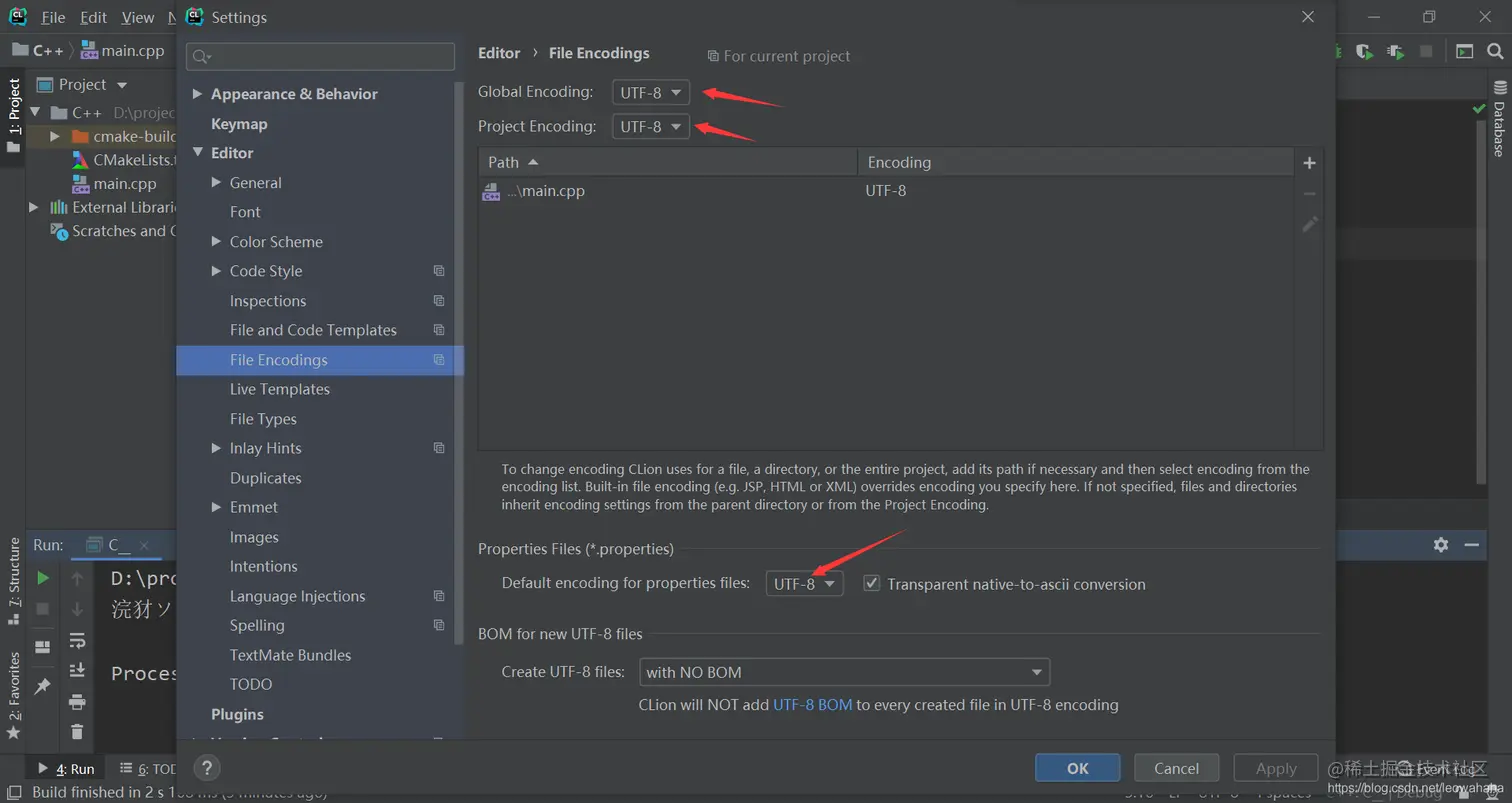Viewport: 1512px width, 803px height.
Task: Expand the Appearance & Behavior settings section
Action: tap(197, 94)
